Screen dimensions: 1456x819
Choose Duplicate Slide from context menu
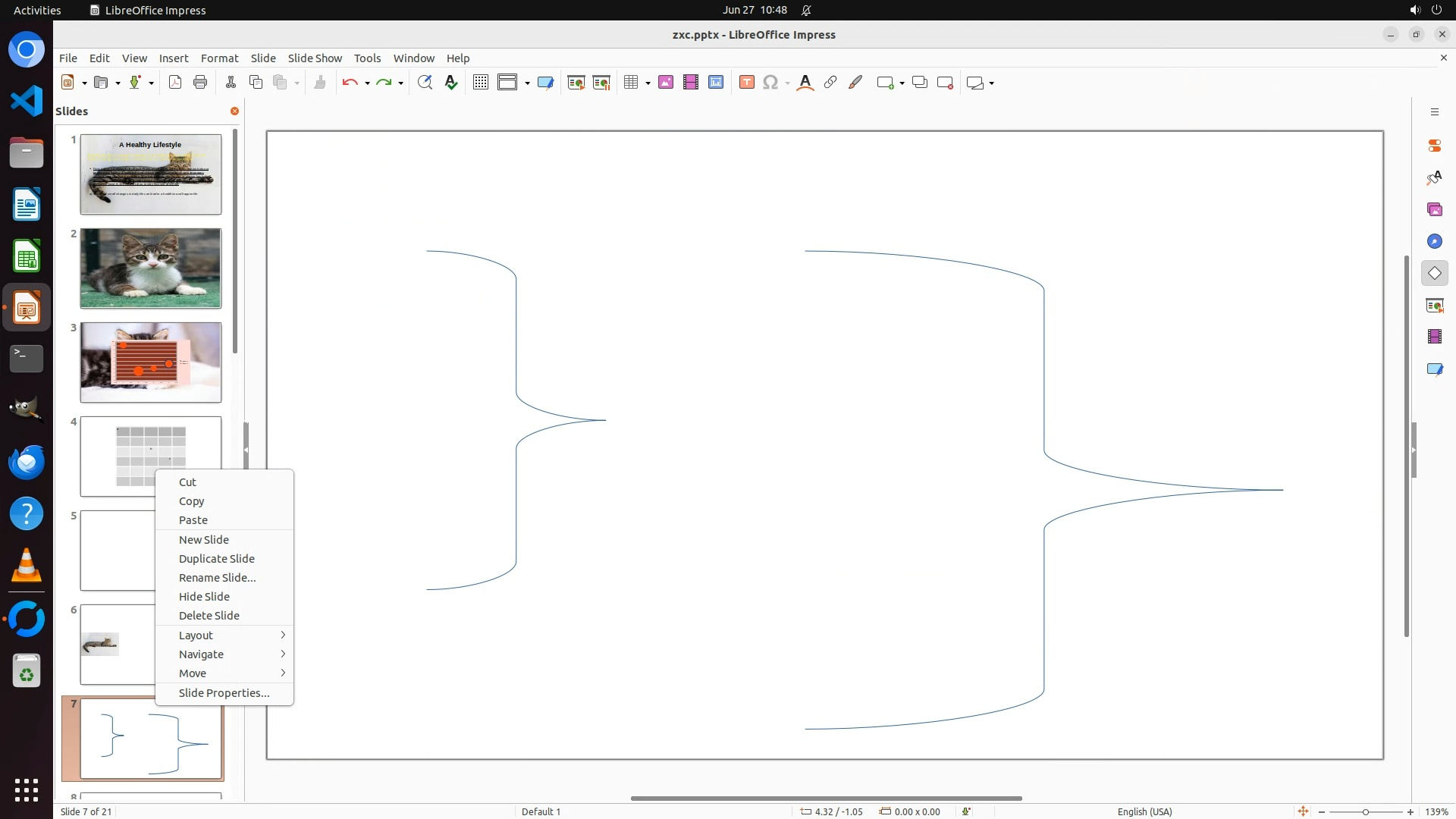tap(217, 558)
